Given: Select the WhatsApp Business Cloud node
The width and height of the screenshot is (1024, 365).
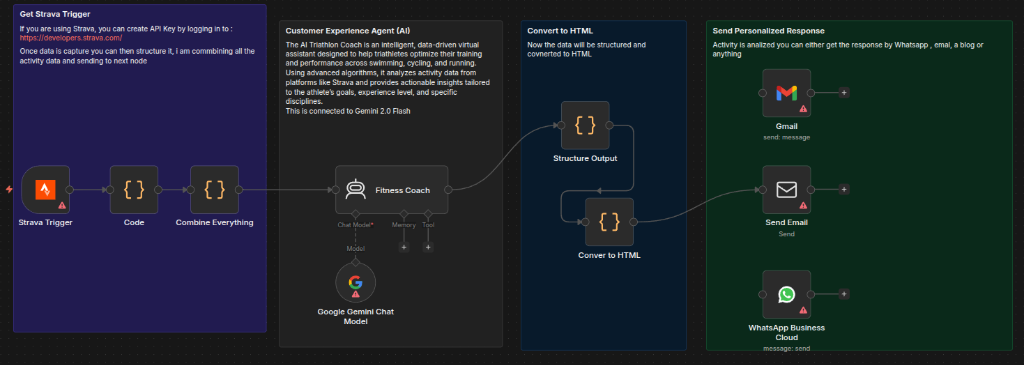Looking at the screenshot, I should click(786, 294).
